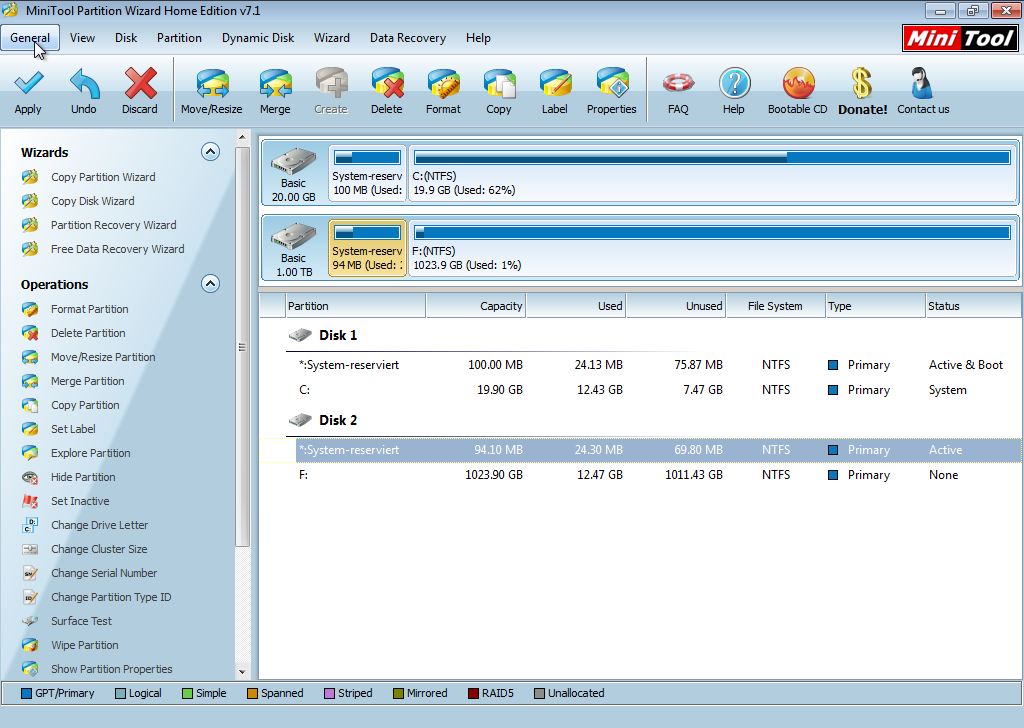
Task: Collapse the Operations panel section
Action: (x=210, y=284)
